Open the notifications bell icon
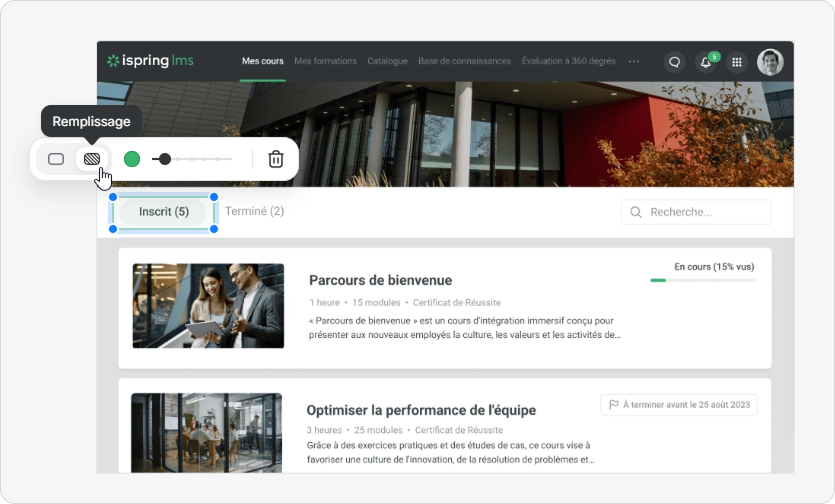 click(x=706, y=62)
